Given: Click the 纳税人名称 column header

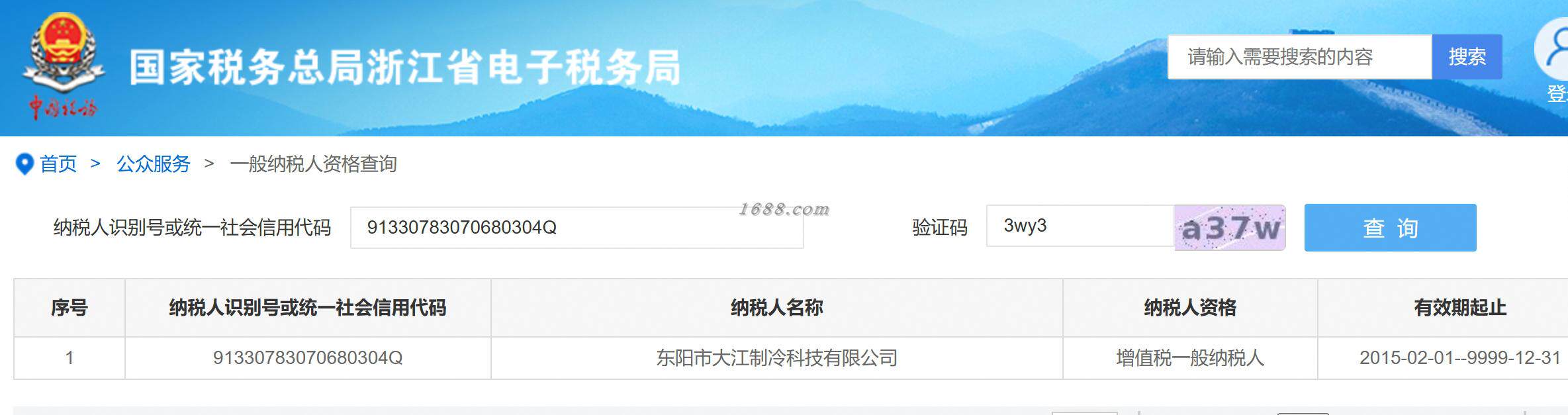Looking at the screenshot, I should click(777, 308).
